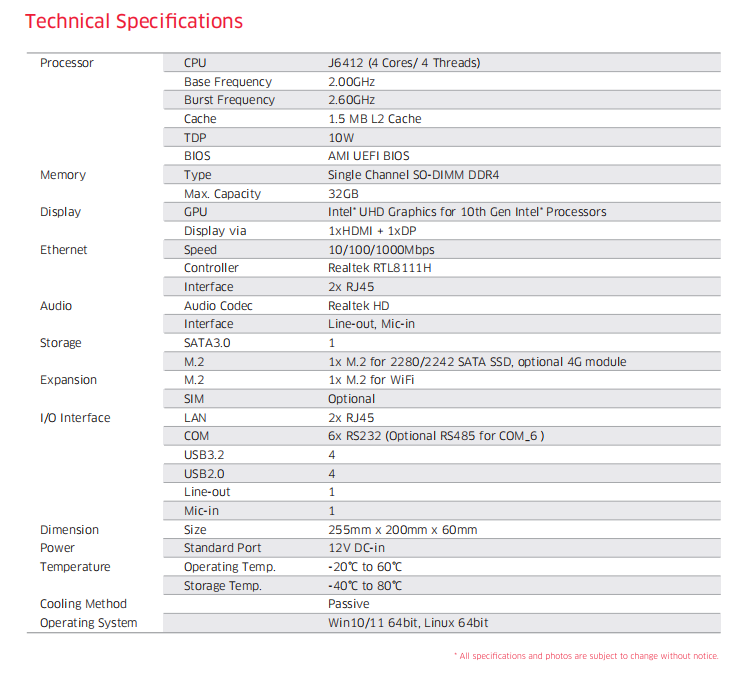Select the SATA3.0 storage label
This screenshot has height=673, width=736.
[x=207, y=343]
